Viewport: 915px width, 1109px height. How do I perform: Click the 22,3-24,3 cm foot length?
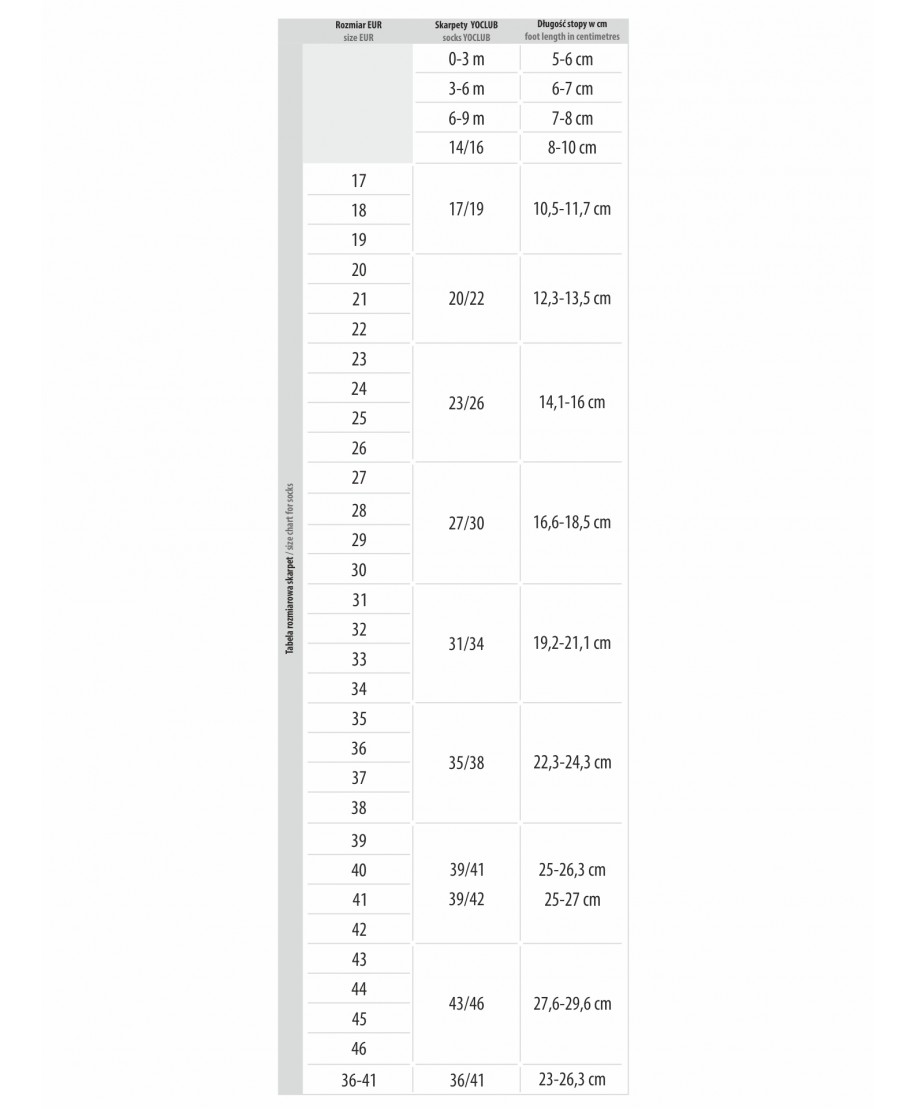(572, 762)
